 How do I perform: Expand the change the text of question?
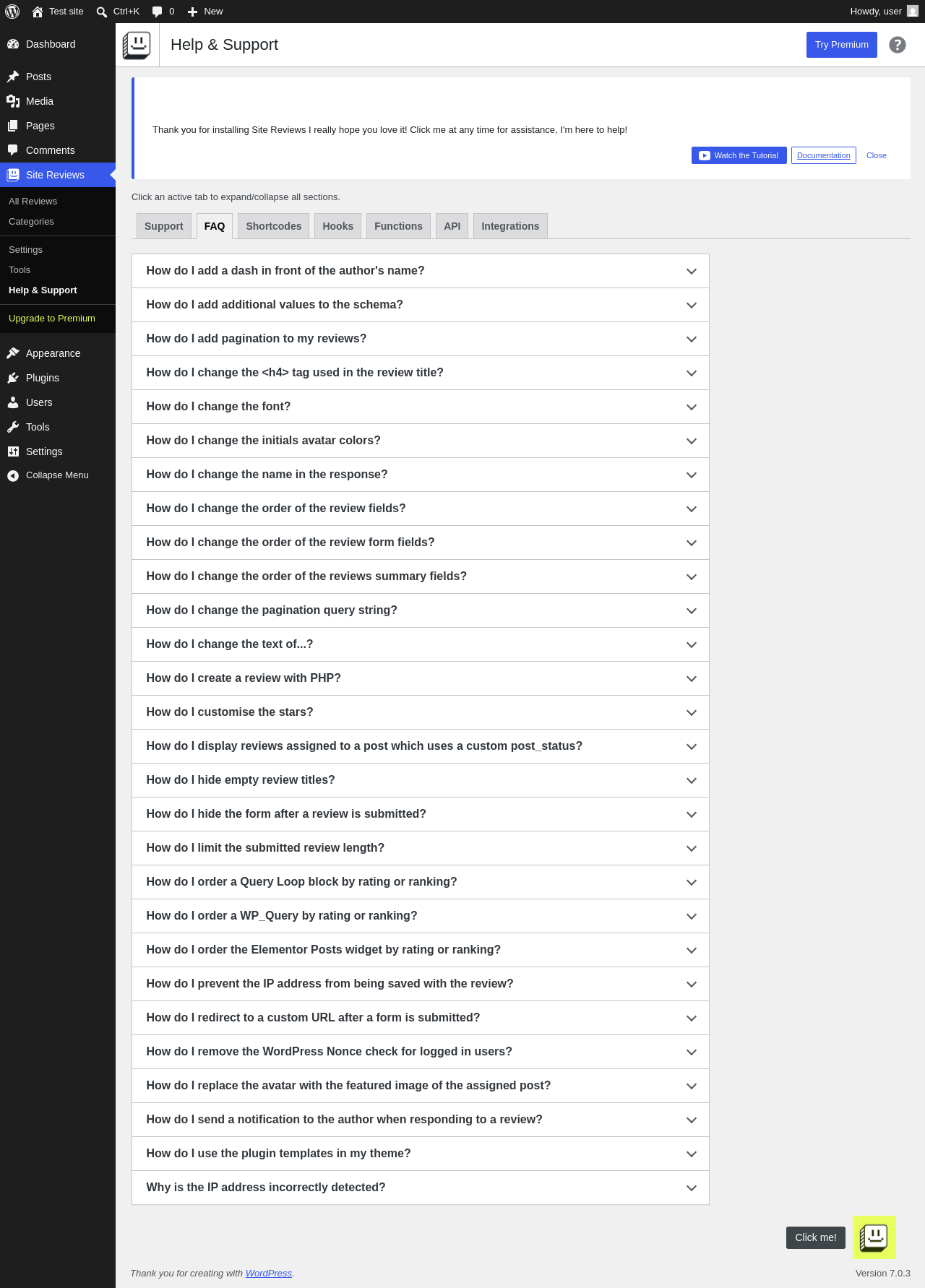421,644
